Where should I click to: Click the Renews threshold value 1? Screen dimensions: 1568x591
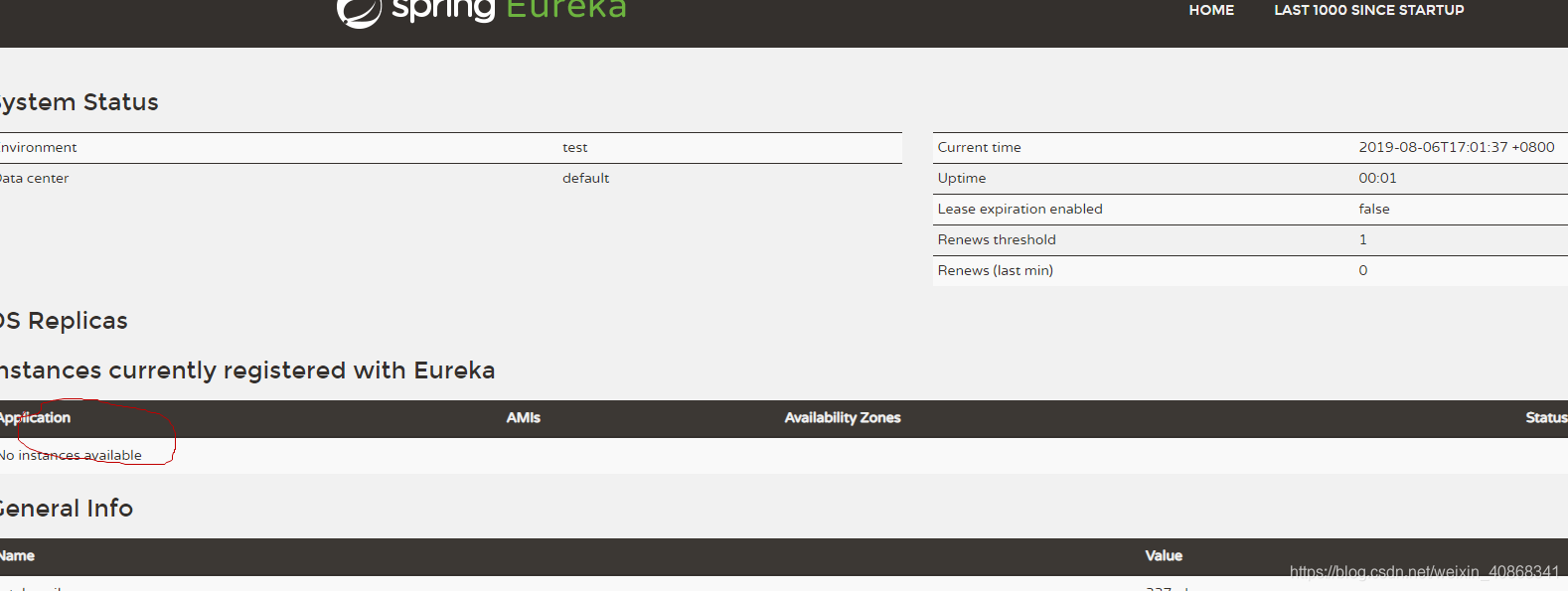1362,239
